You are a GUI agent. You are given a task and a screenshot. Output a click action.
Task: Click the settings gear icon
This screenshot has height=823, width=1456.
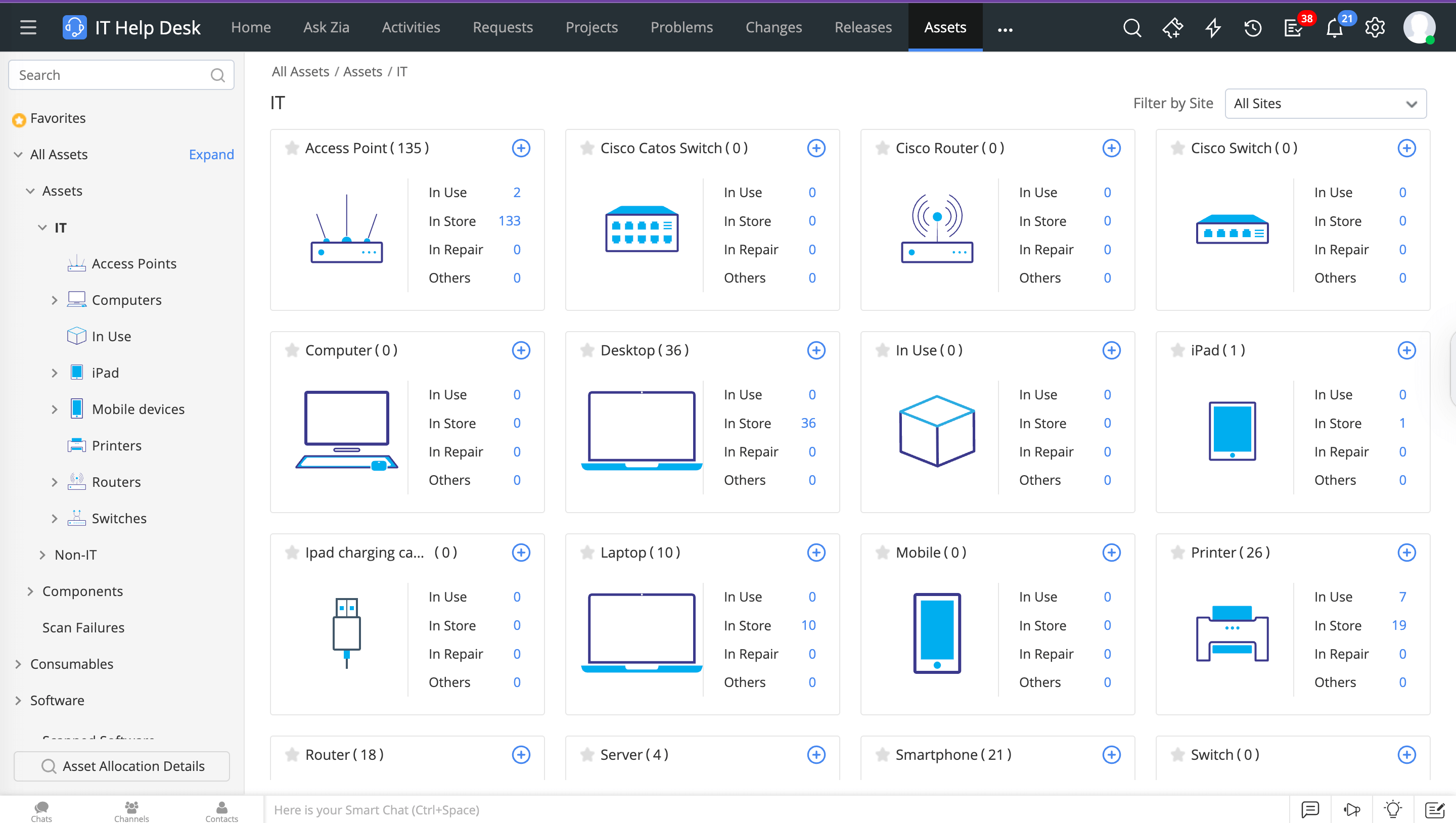pos(1375,28)
